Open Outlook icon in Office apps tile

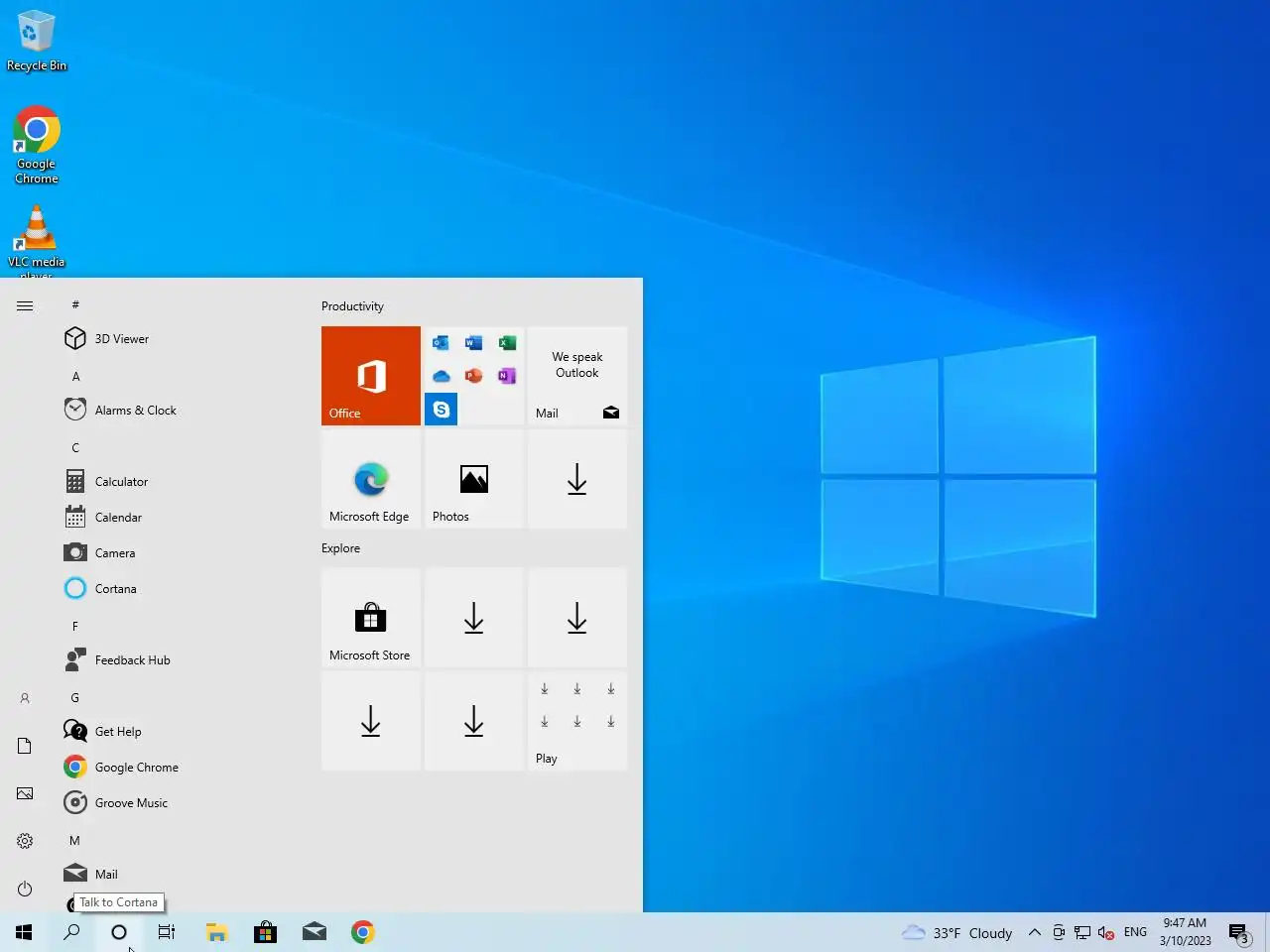442,343
